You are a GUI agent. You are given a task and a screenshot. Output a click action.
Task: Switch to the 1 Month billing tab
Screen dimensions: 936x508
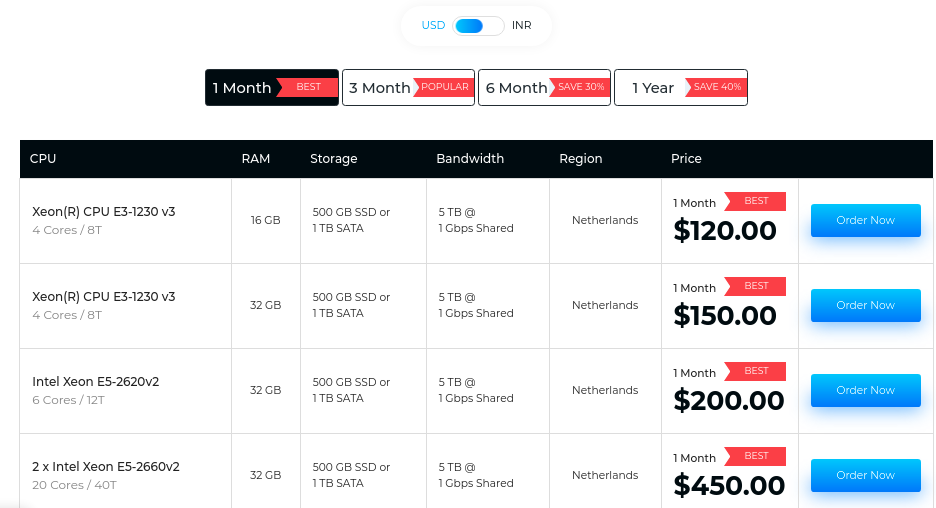(242, 88)
